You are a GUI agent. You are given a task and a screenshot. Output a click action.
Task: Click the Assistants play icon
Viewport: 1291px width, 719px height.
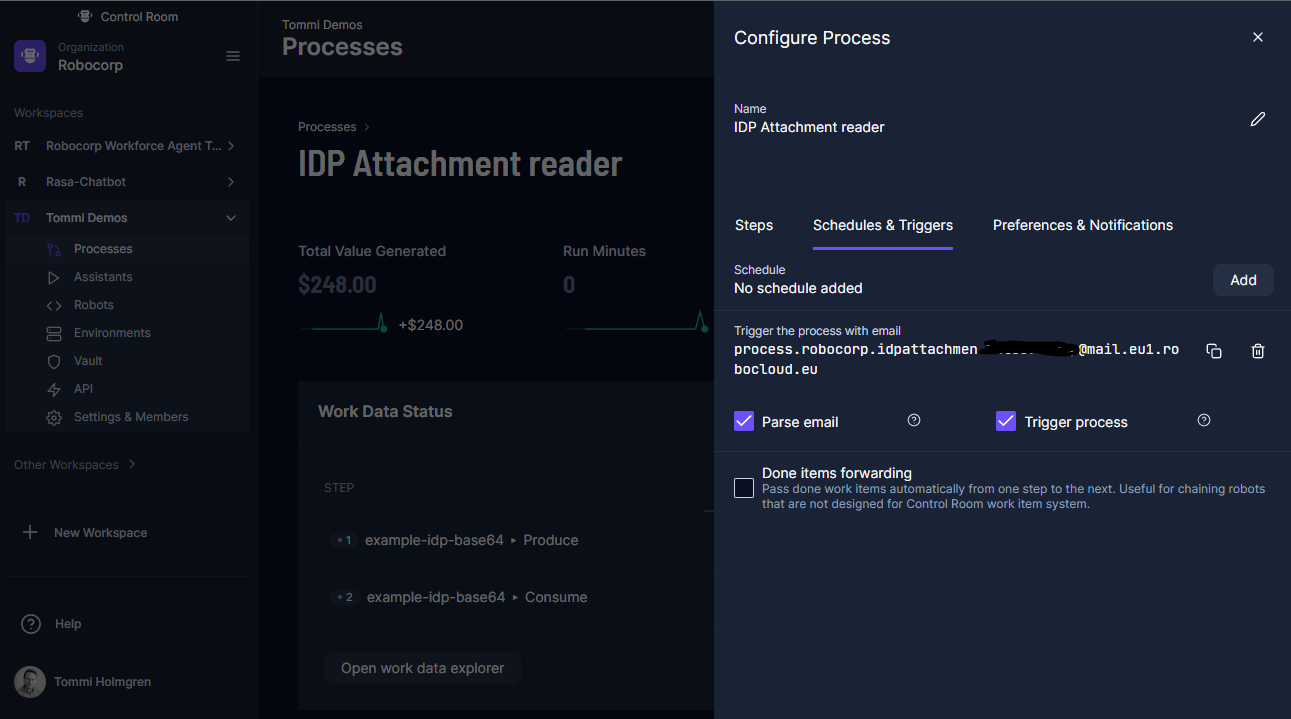54,277
